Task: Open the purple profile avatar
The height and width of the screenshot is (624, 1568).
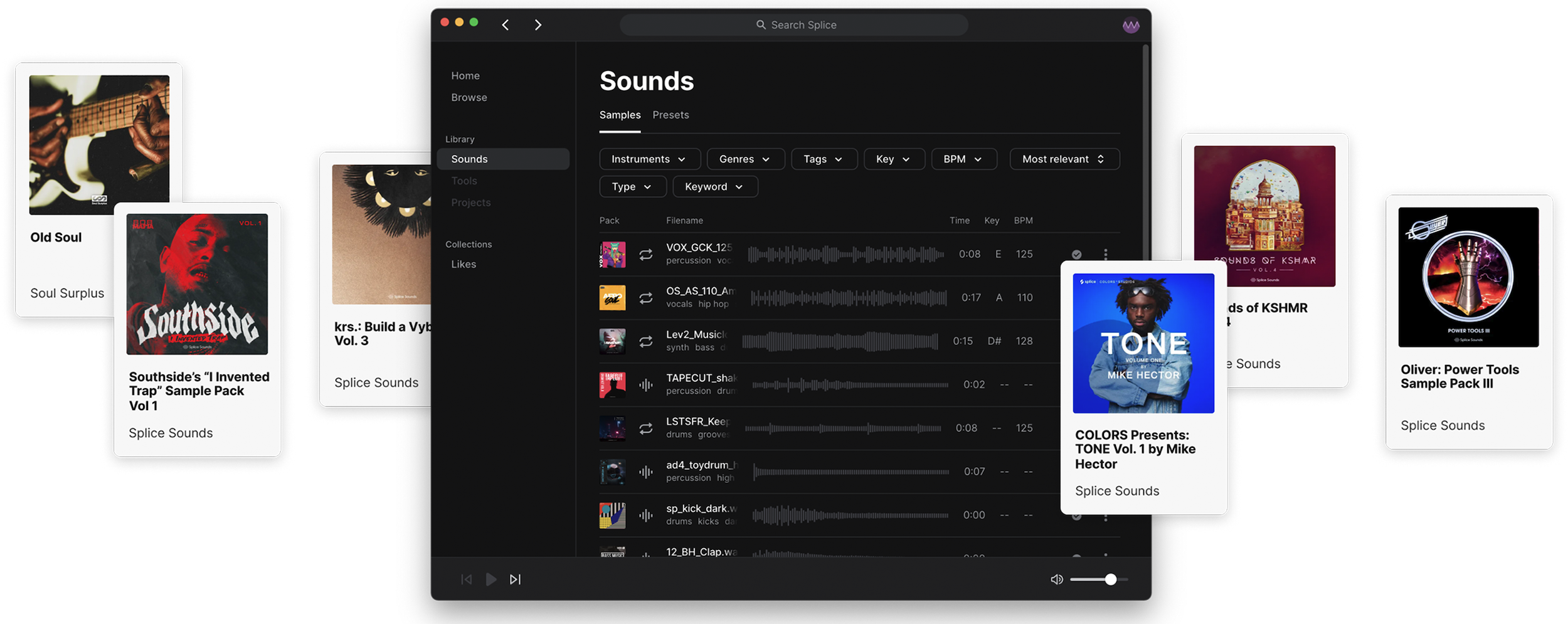Action: 1130,26
